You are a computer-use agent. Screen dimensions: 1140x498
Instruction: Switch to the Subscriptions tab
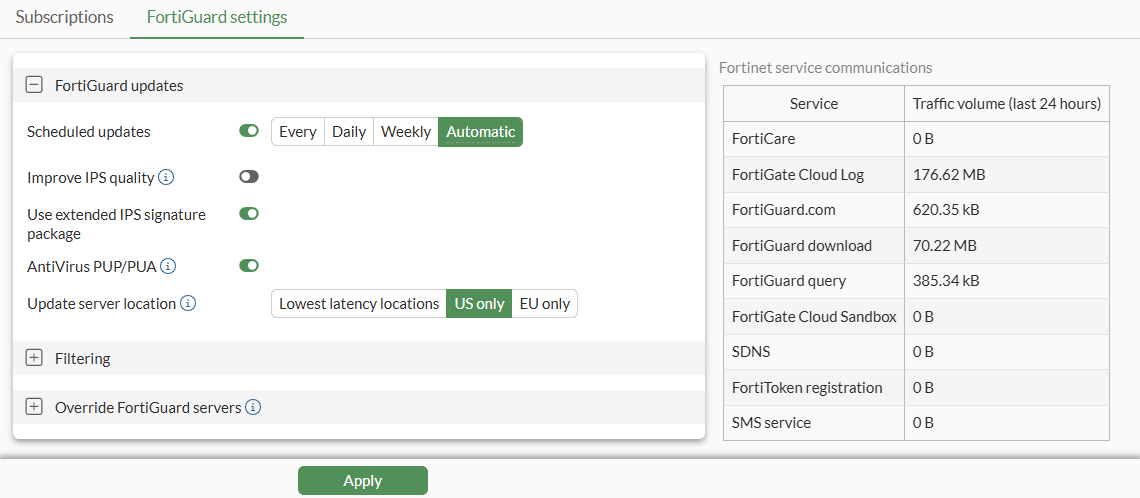point(64,18)
